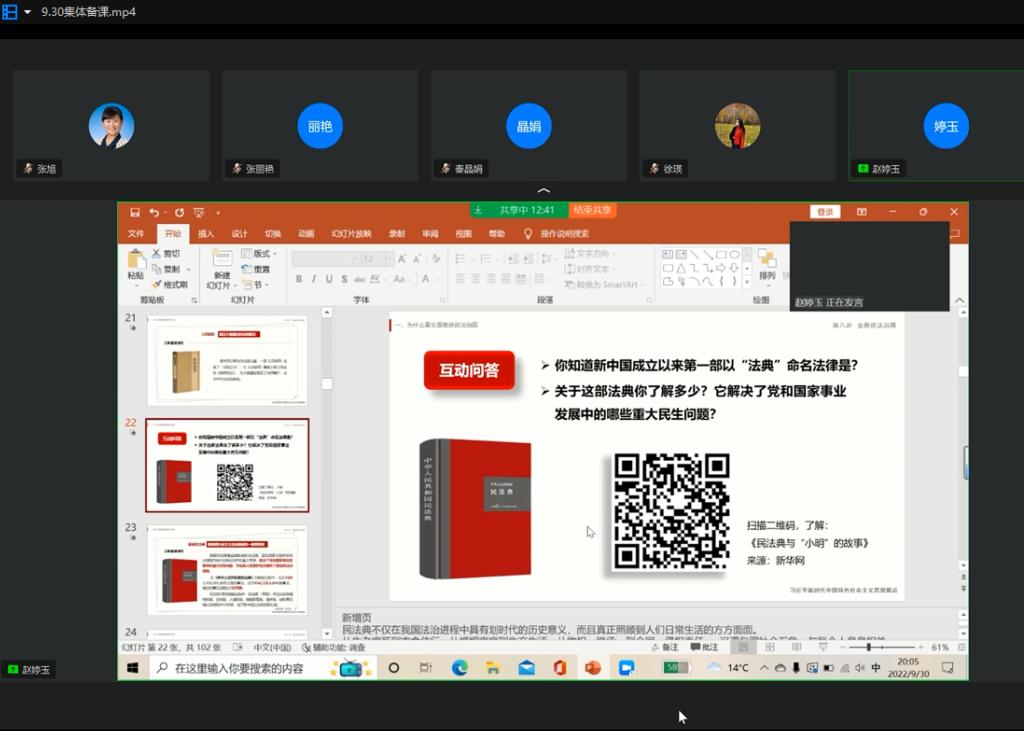
Task: Open the font size dropdown
Action: coord(388,259)
